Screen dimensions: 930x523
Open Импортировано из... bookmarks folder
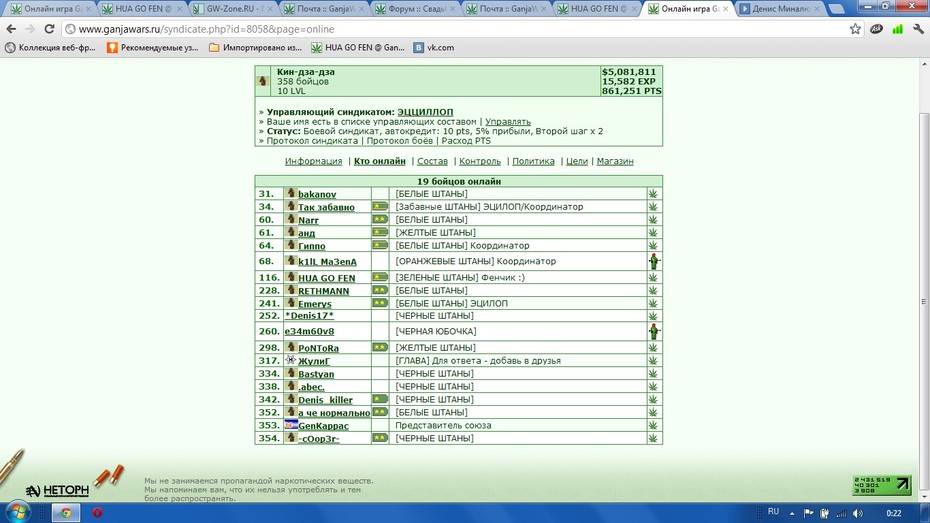[255, 47]
